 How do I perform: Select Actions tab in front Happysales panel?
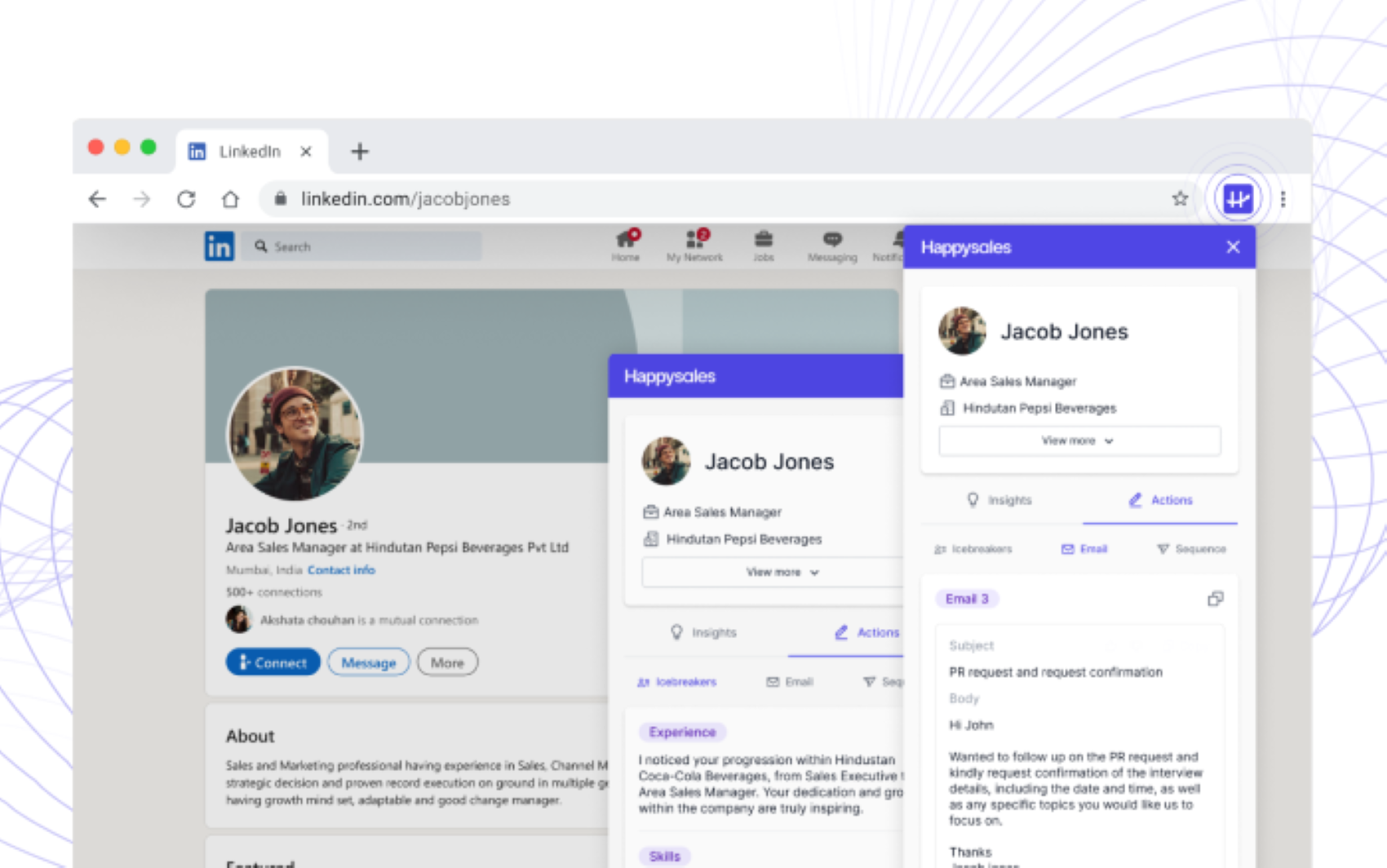(x=1160, y=500)
